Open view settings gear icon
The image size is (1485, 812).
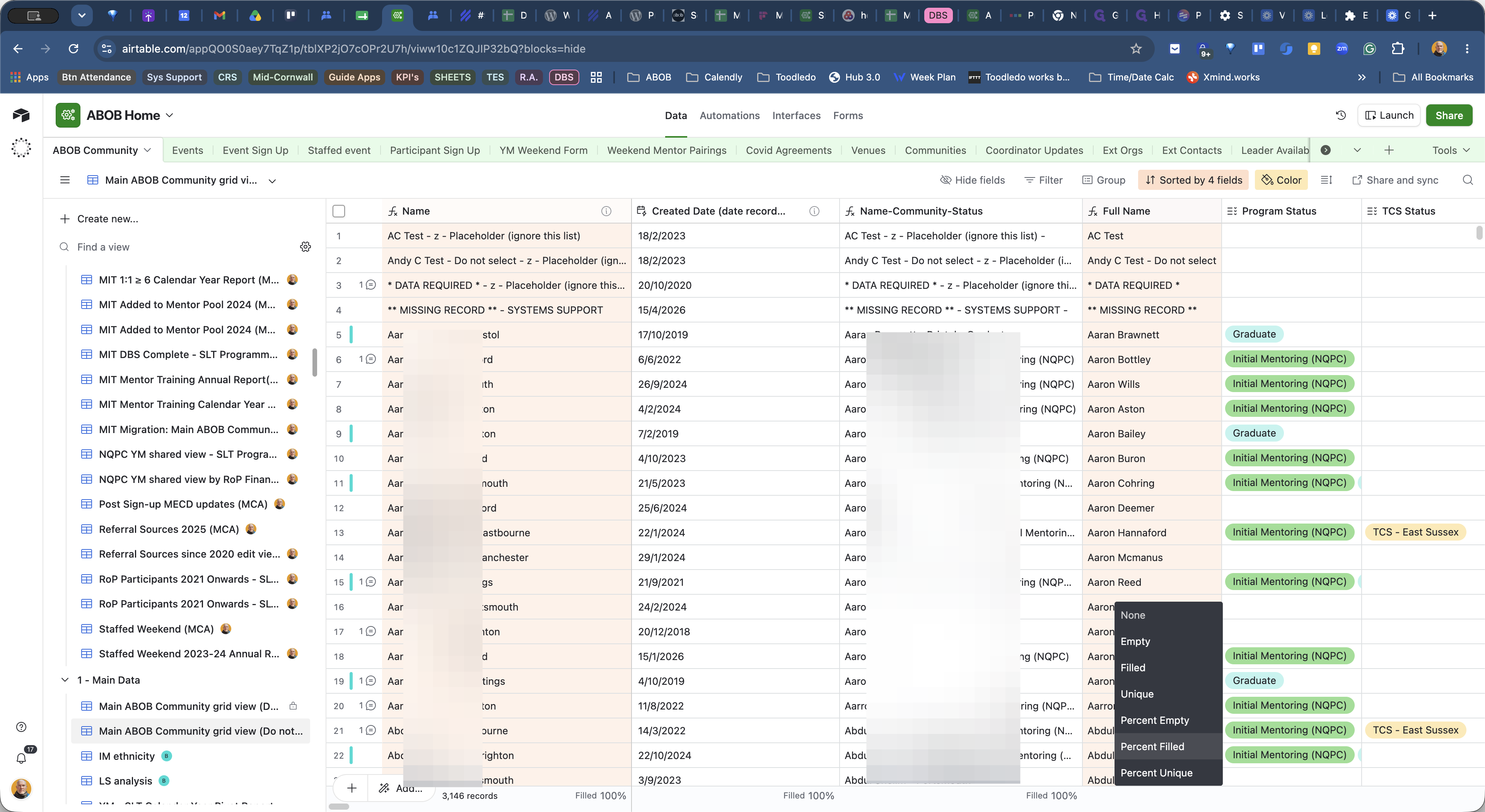306,247
